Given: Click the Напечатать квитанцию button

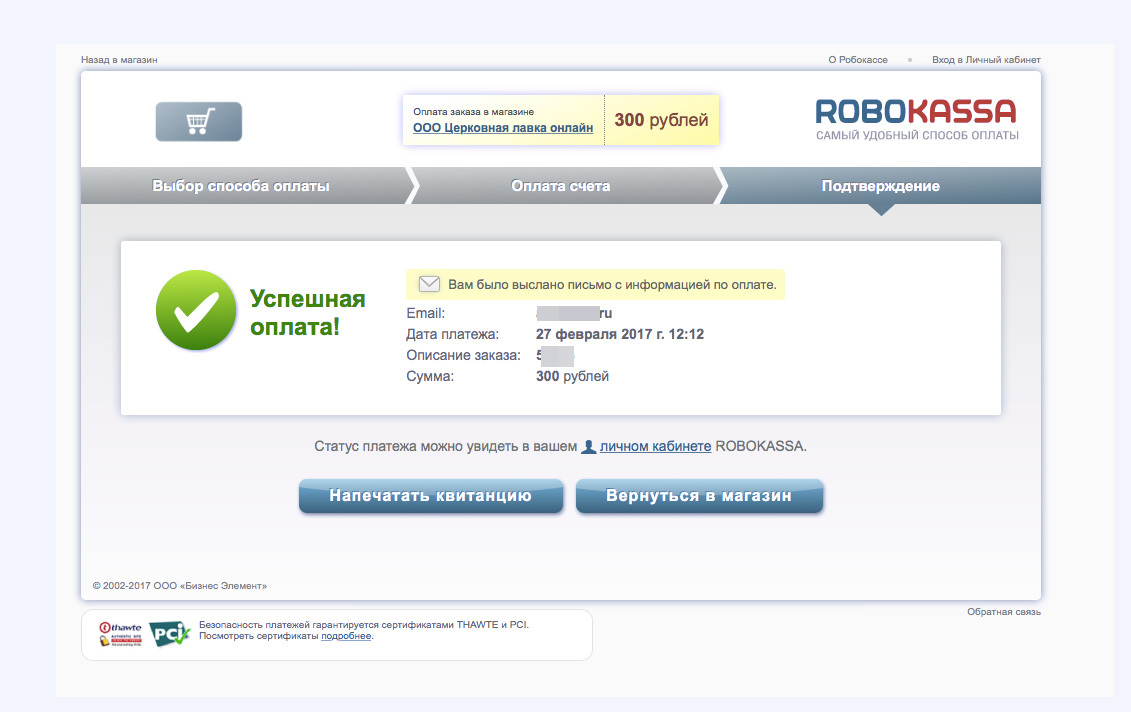Looking at the screenshot, I should [431, 496].
